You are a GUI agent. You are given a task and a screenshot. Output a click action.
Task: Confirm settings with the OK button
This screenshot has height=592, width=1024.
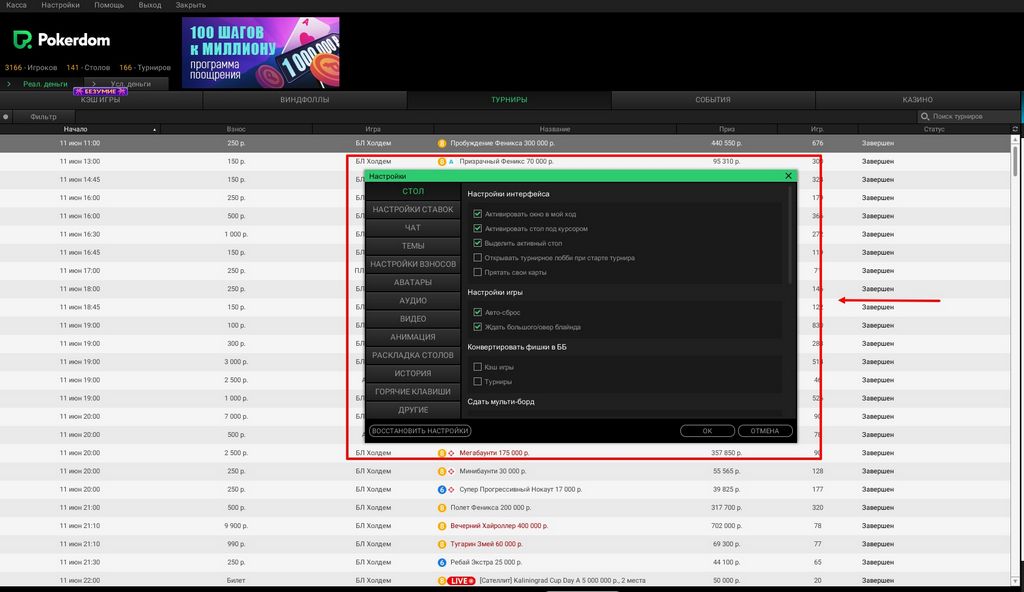click(708, 430)
